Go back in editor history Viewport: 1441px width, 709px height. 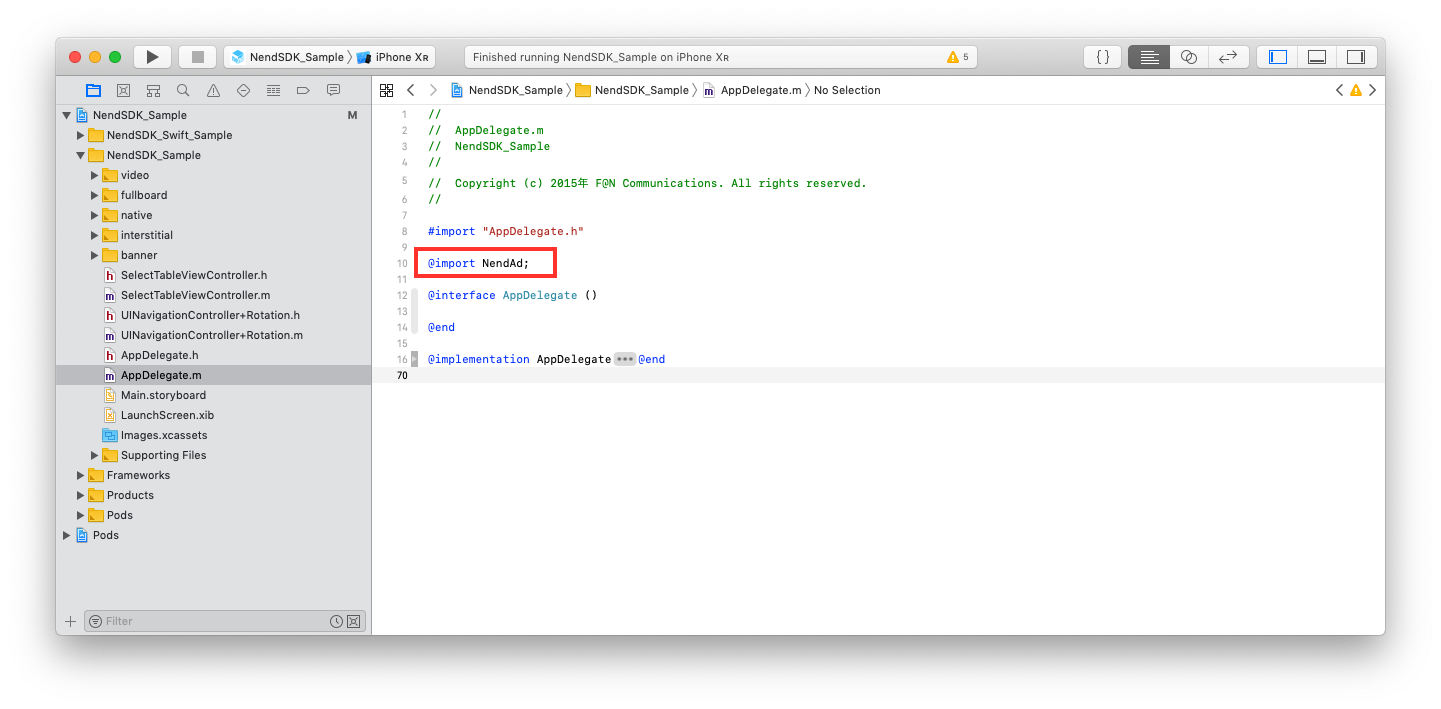click(x=410, y=90)
